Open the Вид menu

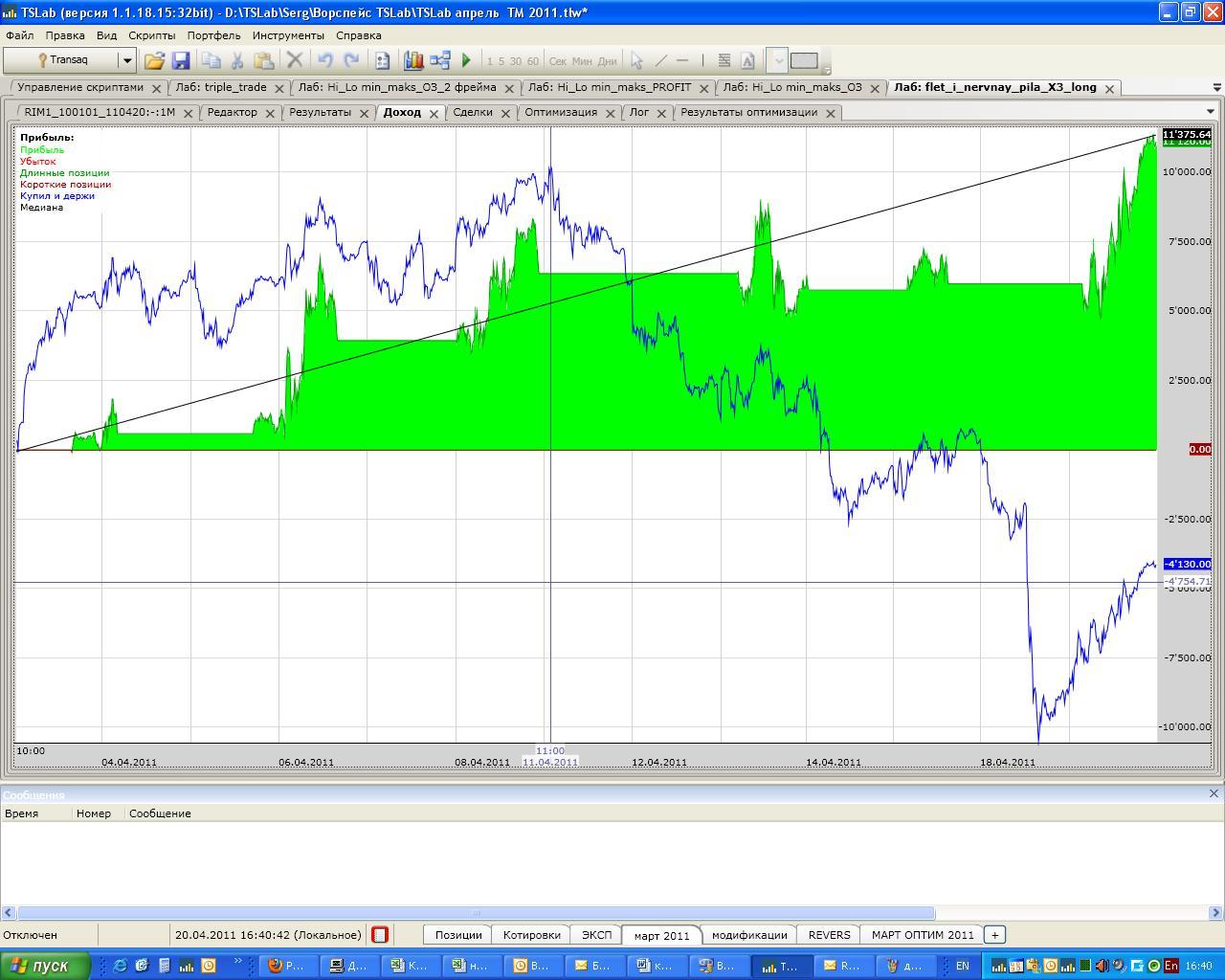[106, 35]
